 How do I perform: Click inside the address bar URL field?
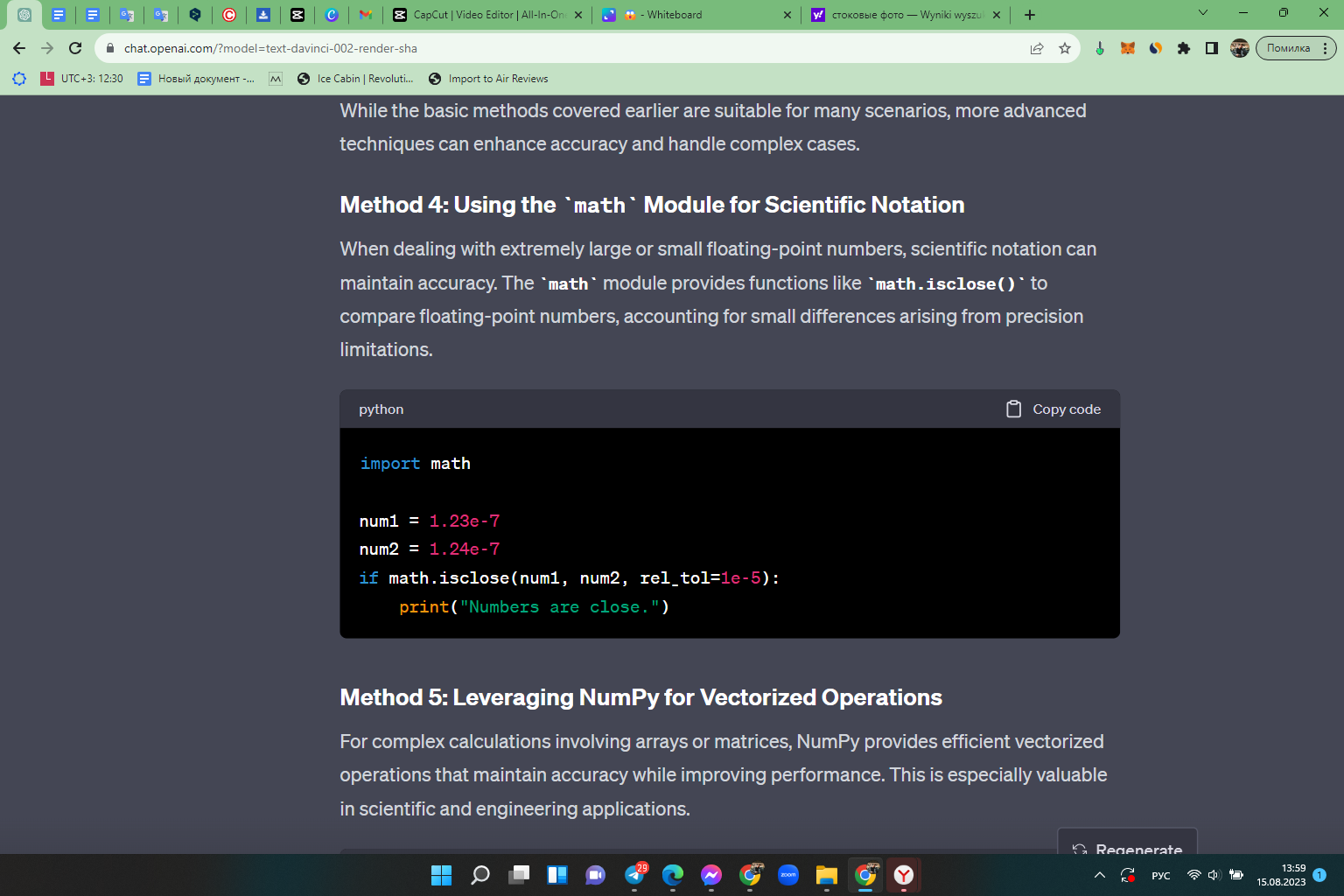[x=350, y=48]
